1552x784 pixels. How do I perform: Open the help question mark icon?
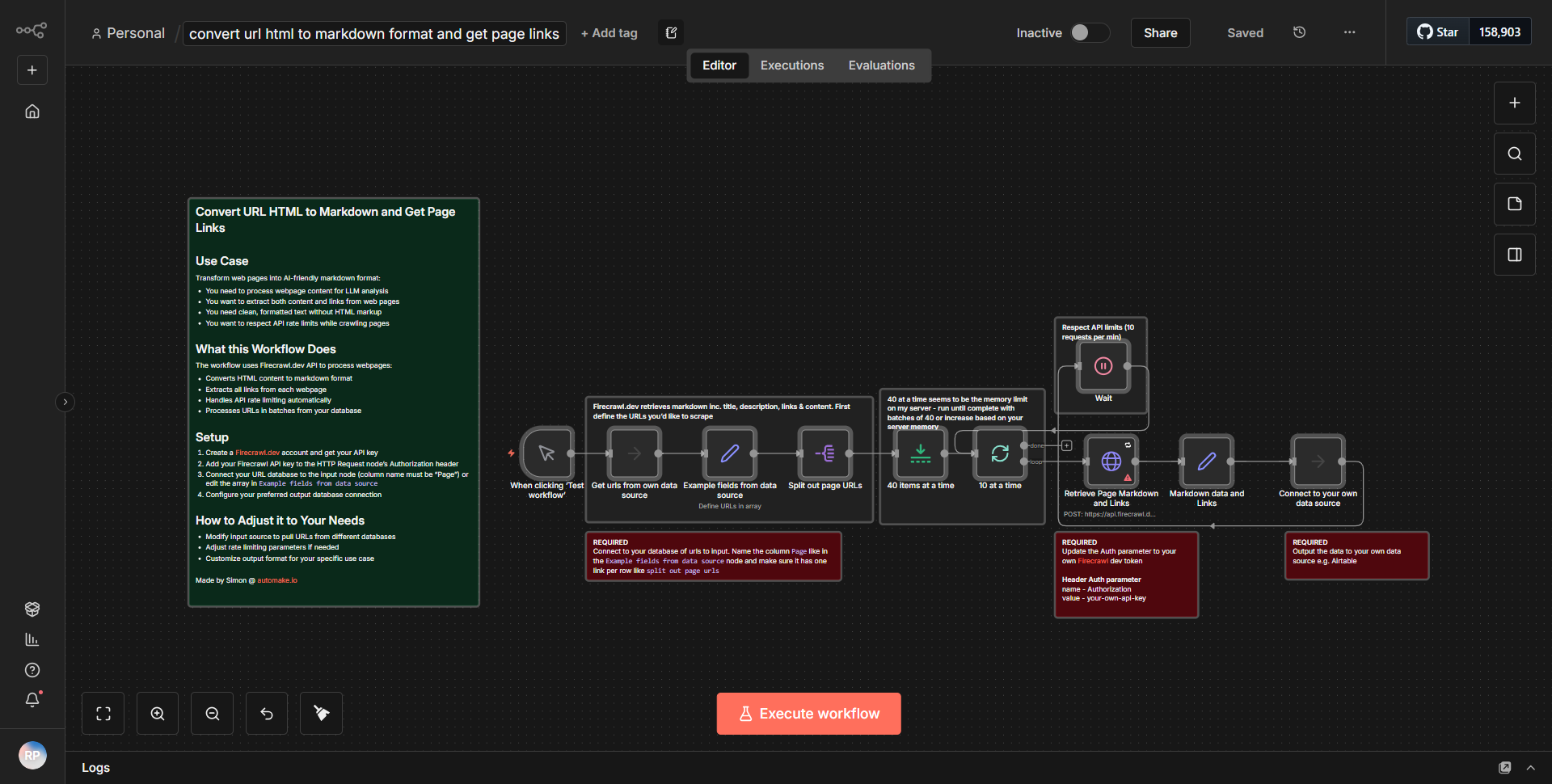32,670
